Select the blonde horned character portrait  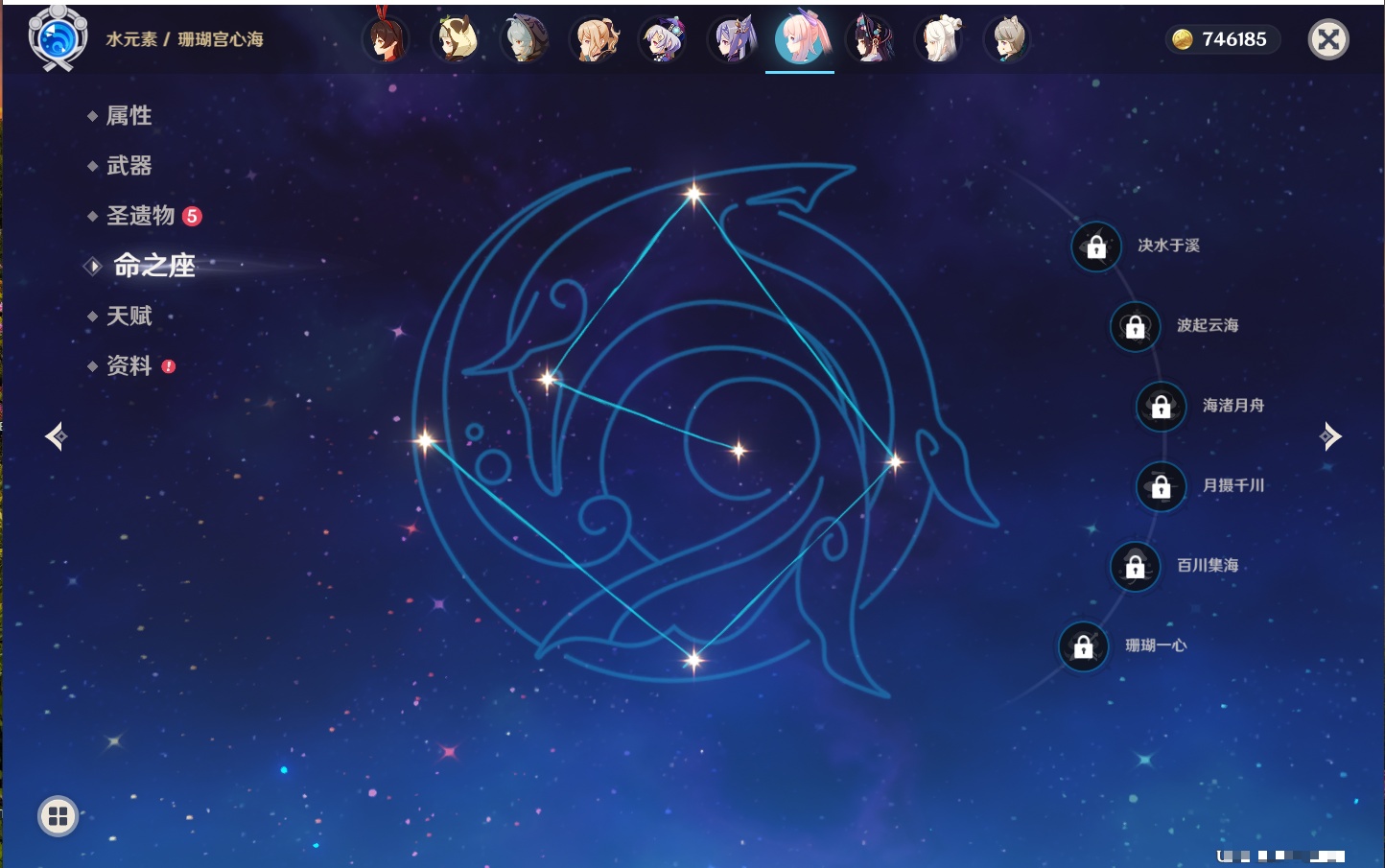coord(456,39)
